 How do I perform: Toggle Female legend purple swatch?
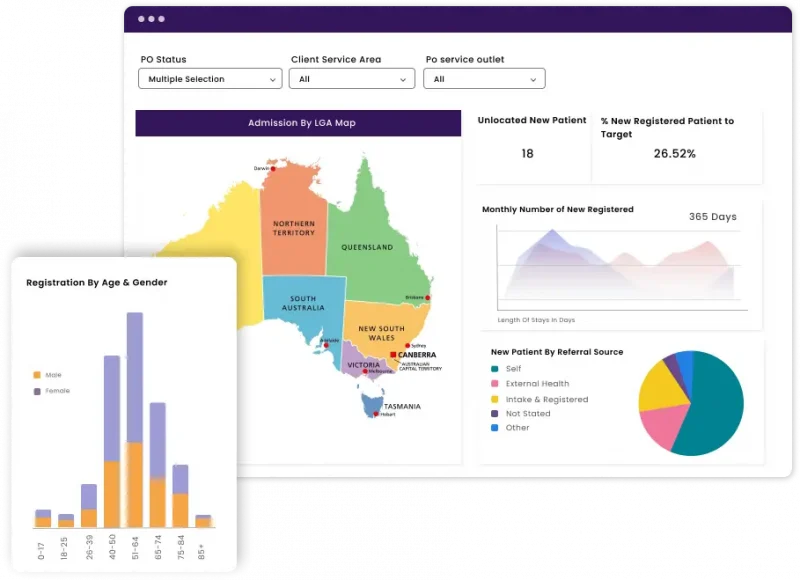[37, 391]
